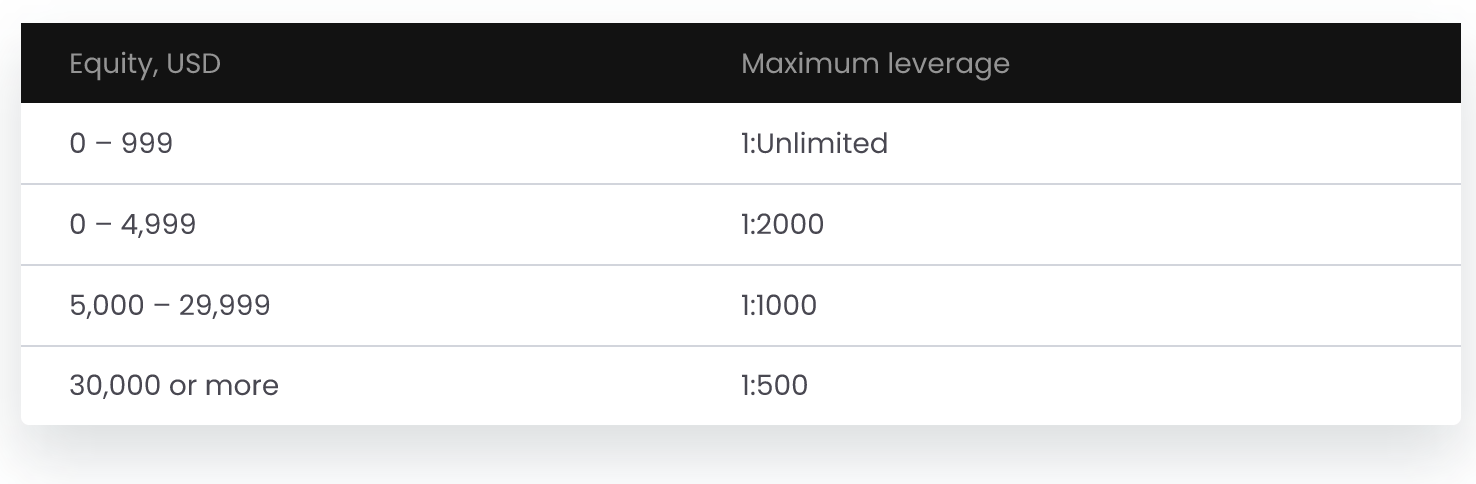Click "USD" in the table header
The height and width of the screenshot is (484, 1476).
pos(193,64)
